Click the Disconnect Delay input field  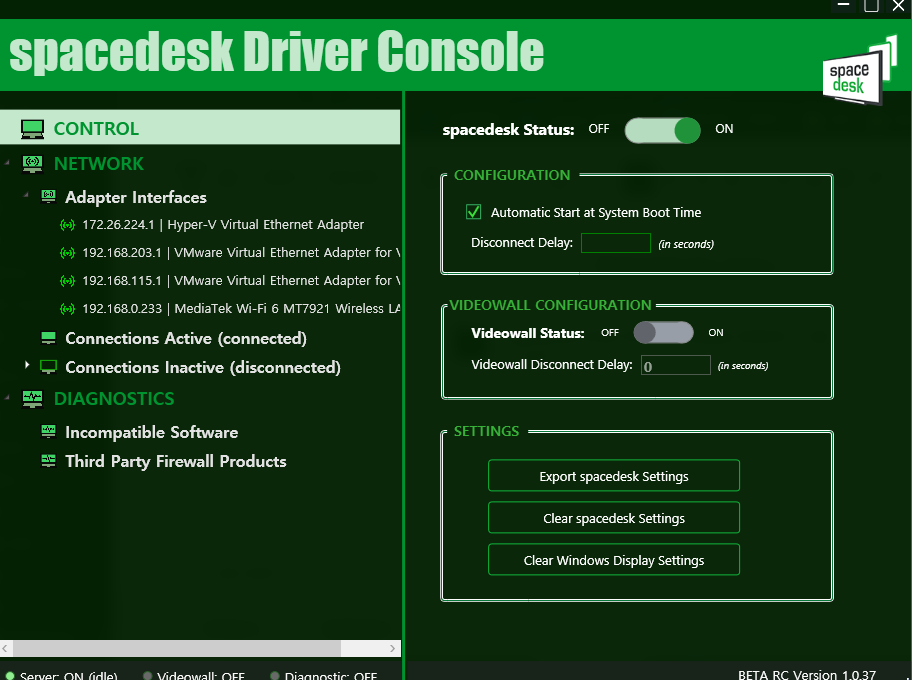click(616, 243)
